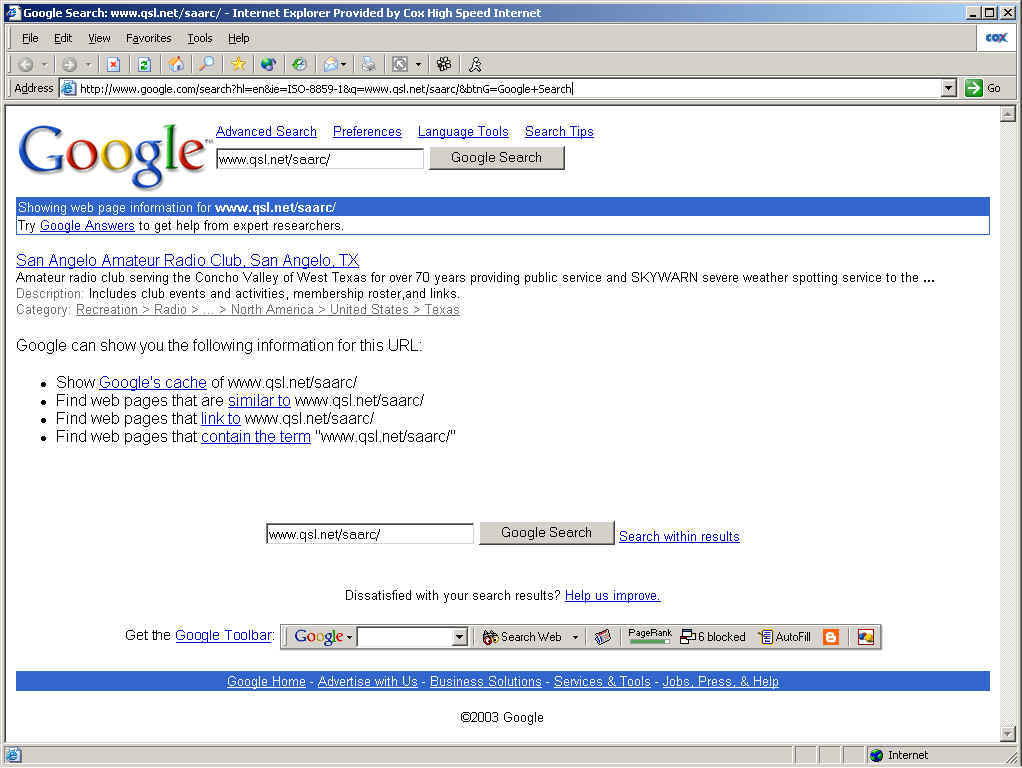Click the flower-shaped toolbar icon
The image size is (1022, 768).
click(444, 65)
